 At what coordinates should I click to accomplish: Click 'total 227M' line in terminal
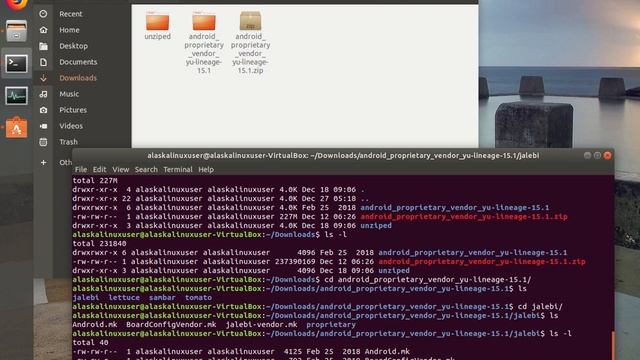95,180
